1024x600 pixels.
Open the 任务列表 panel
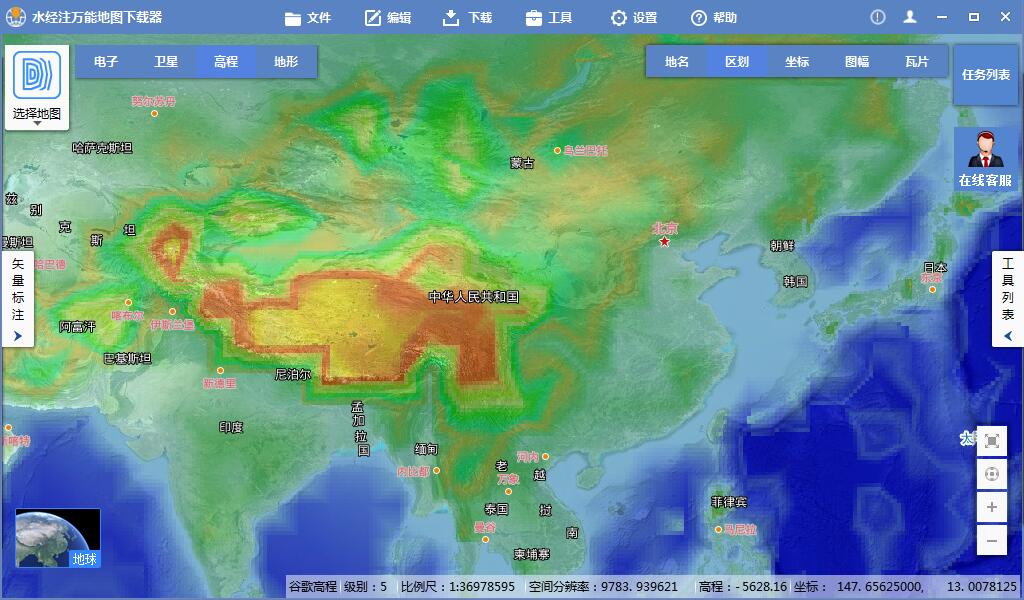(985, 75)
